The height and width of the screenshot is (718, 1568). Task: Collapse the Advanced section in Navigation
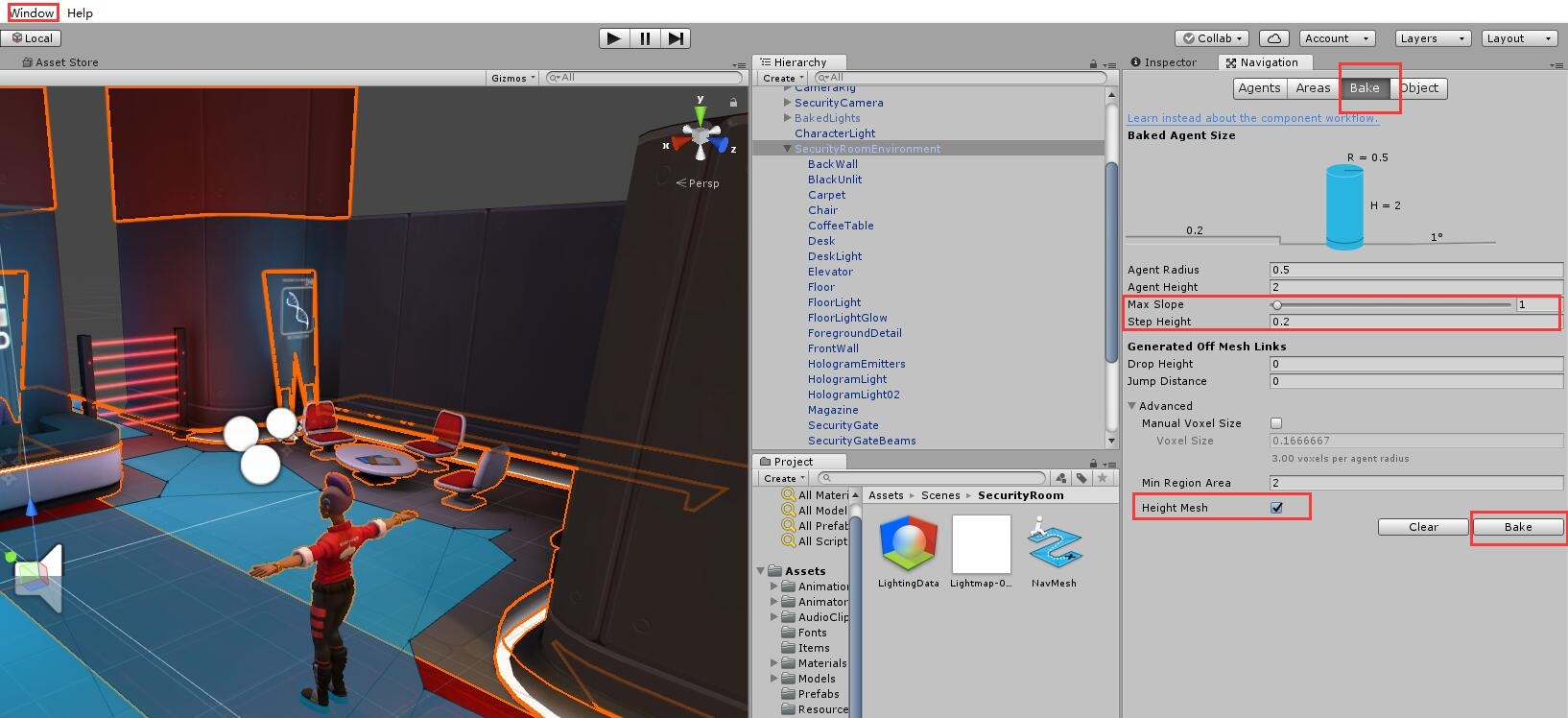(1132, 406)
